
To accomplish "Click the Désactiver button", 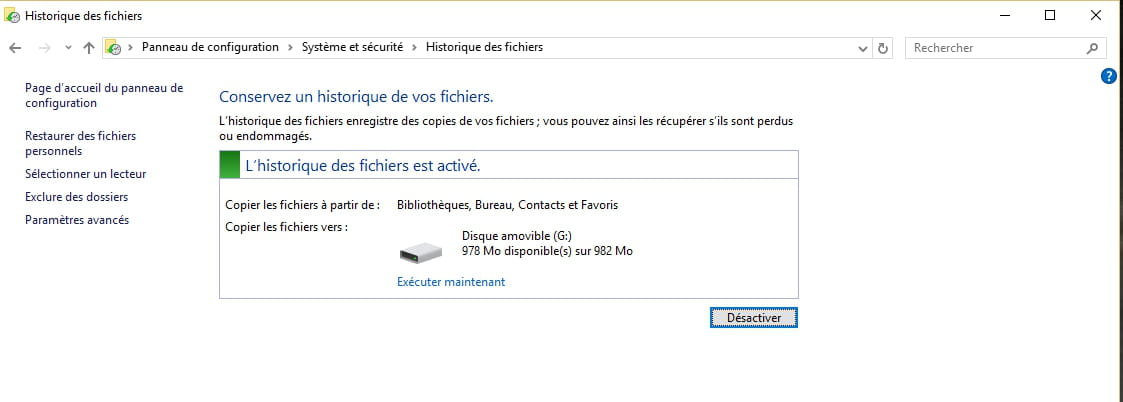I will point(753,316).
